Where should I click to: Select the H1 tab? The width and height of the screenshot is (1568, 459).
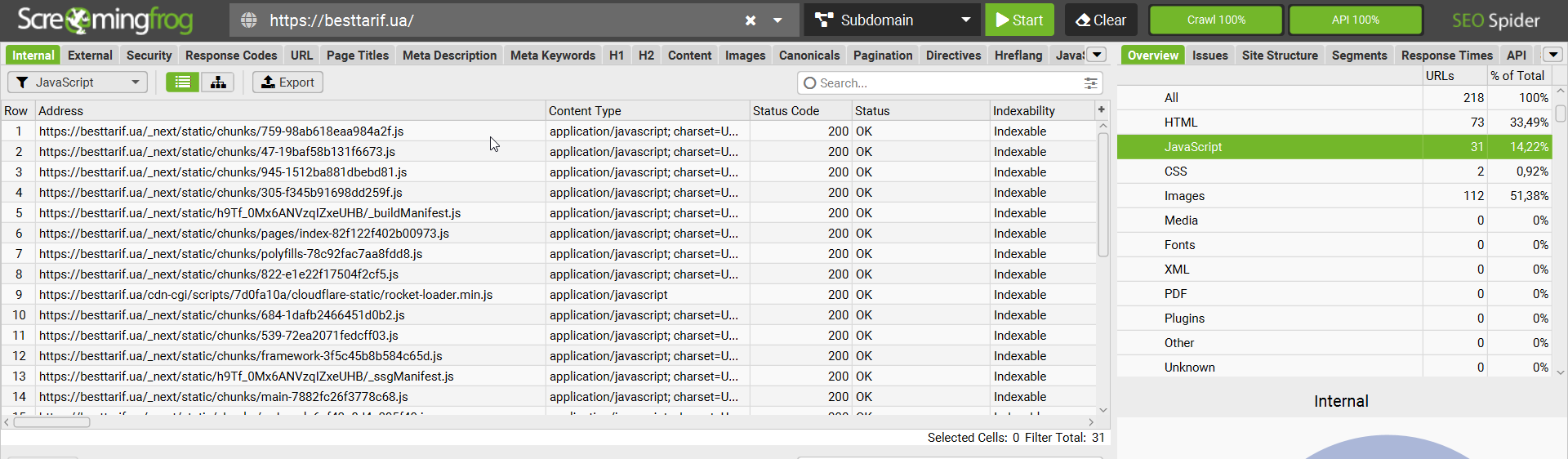(x=617, y=55)
